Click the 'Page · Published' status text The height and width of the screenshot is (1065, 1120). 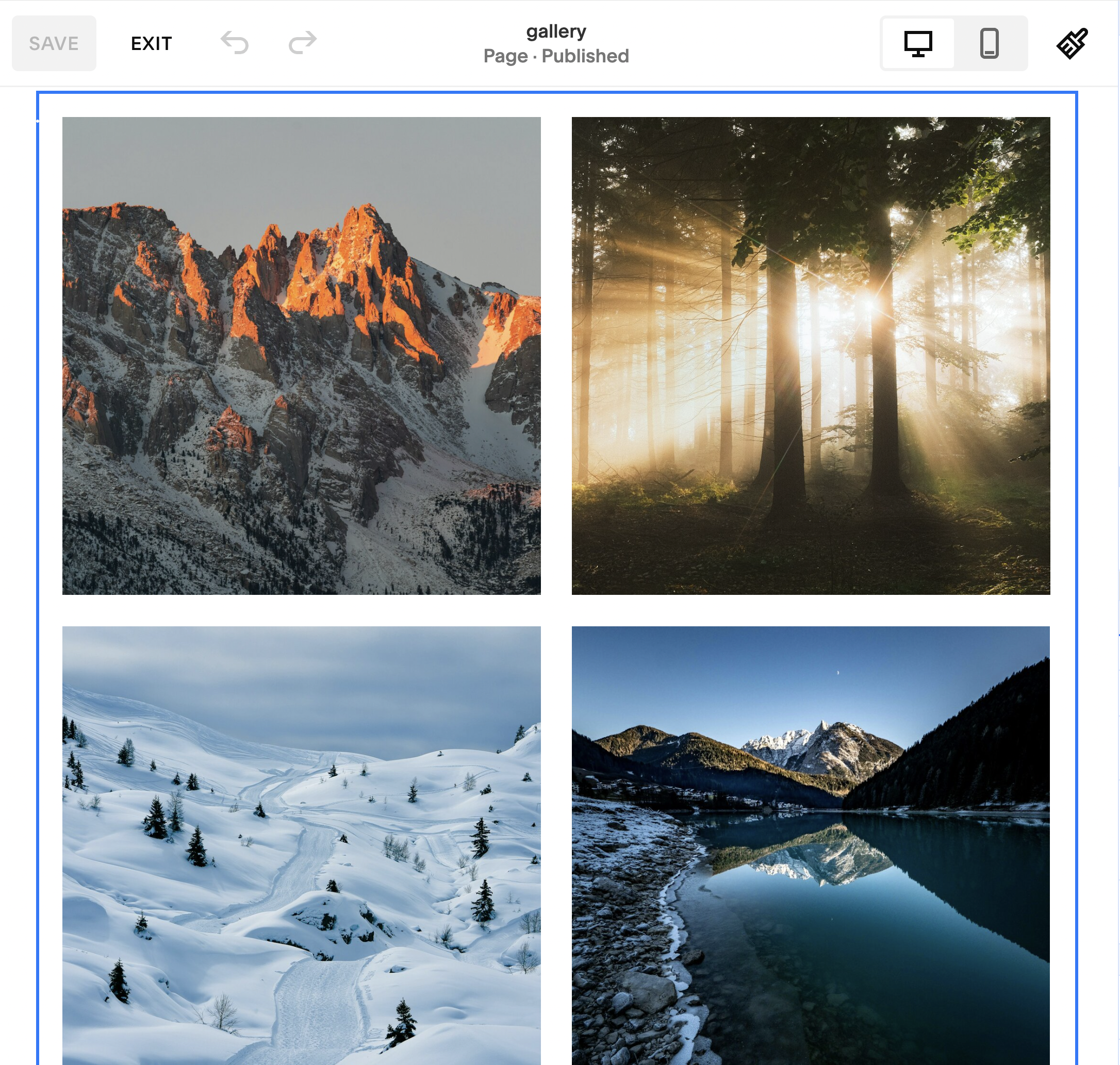(555, 56)
